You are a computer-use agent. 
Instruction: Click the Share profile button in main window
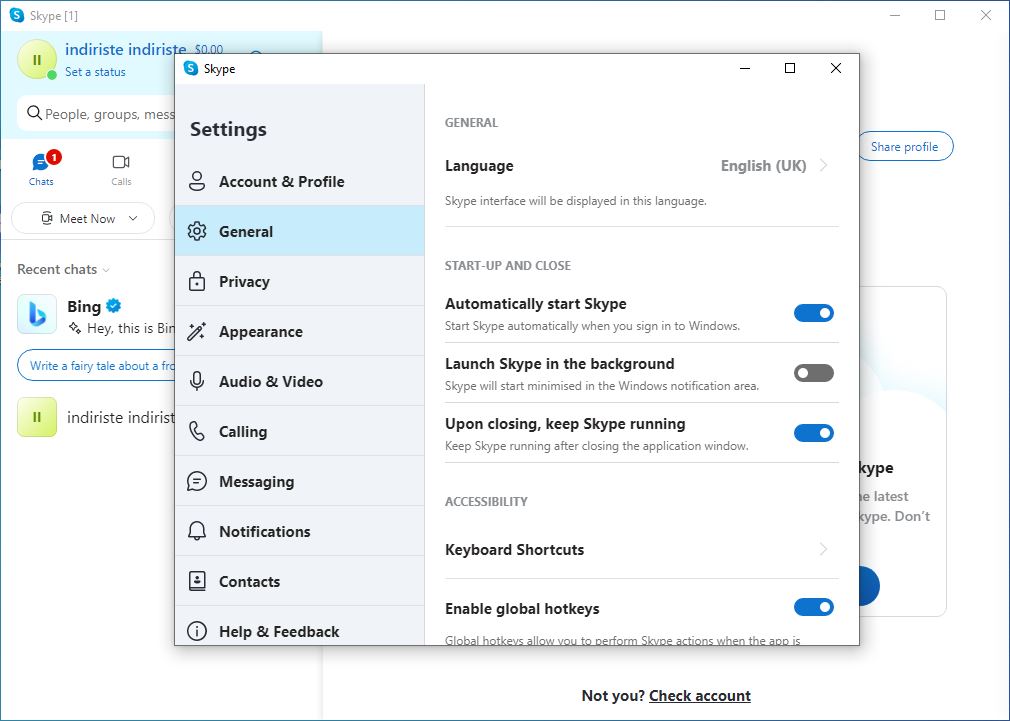point(904,146)
